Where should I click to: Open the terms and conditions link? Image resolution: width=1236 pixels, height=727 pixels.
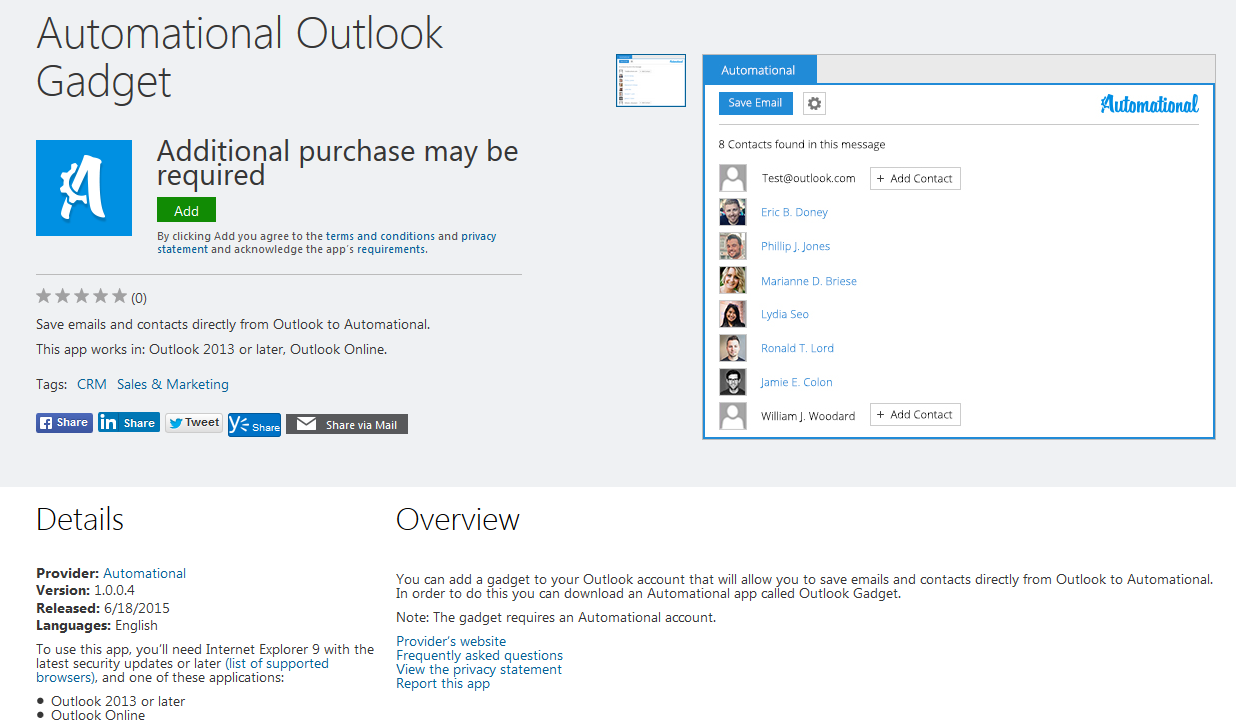click(x=380, y=237)
